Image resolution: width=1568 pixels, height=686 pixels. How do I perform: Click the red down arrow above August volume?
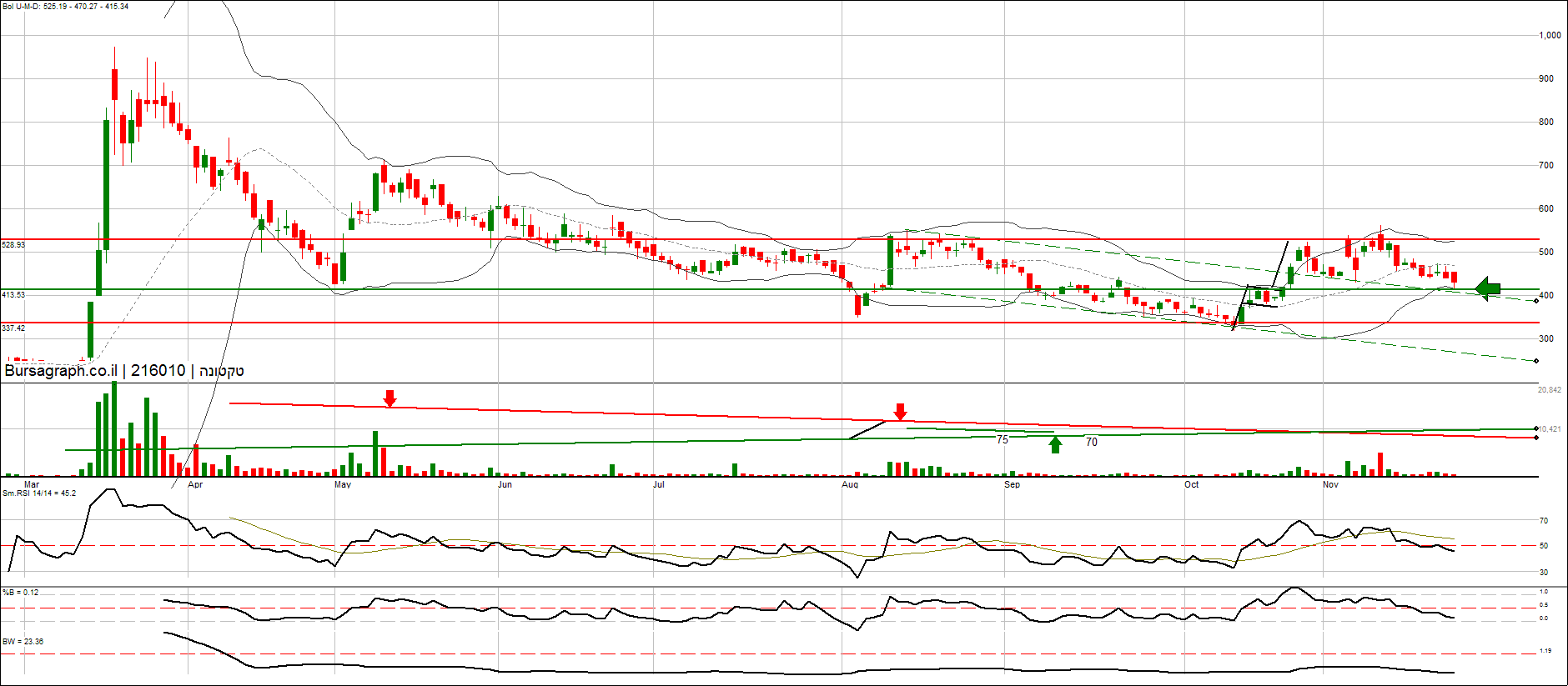(900, 412)
